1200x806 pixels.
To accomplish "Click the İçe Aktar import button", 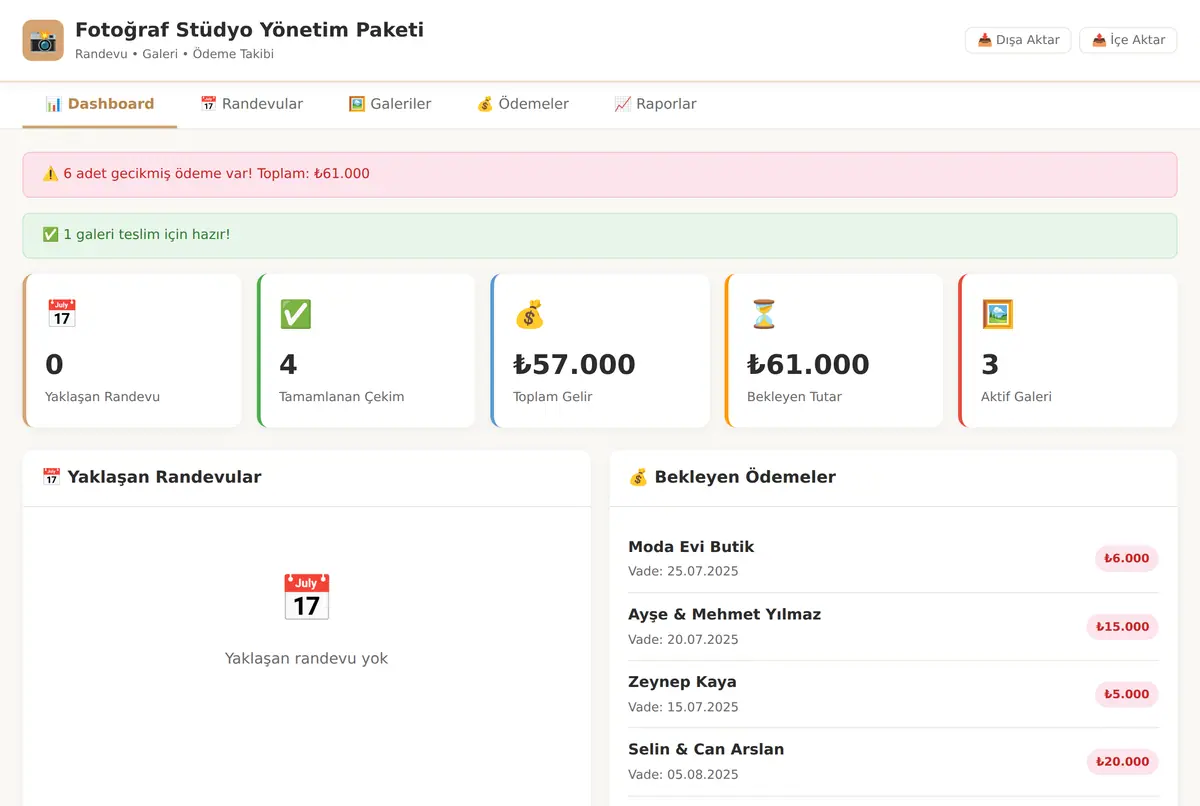I will (x=1128, y=40).
